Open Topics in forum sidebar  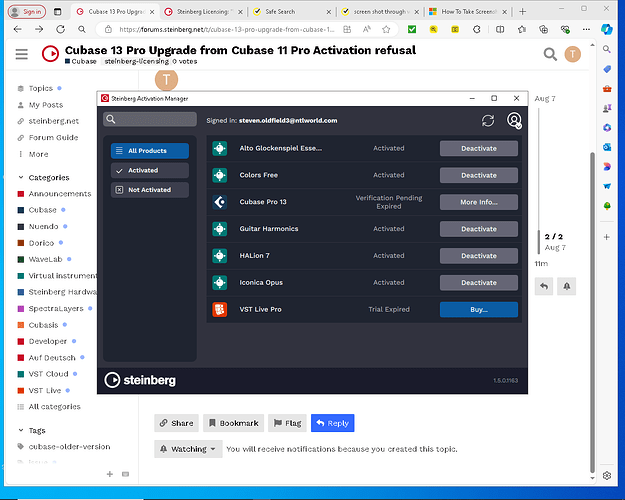[x=40, y=88]
